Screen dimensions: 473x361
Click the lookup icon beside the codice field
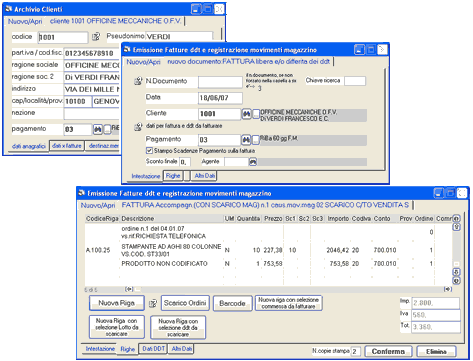(96, 36)
